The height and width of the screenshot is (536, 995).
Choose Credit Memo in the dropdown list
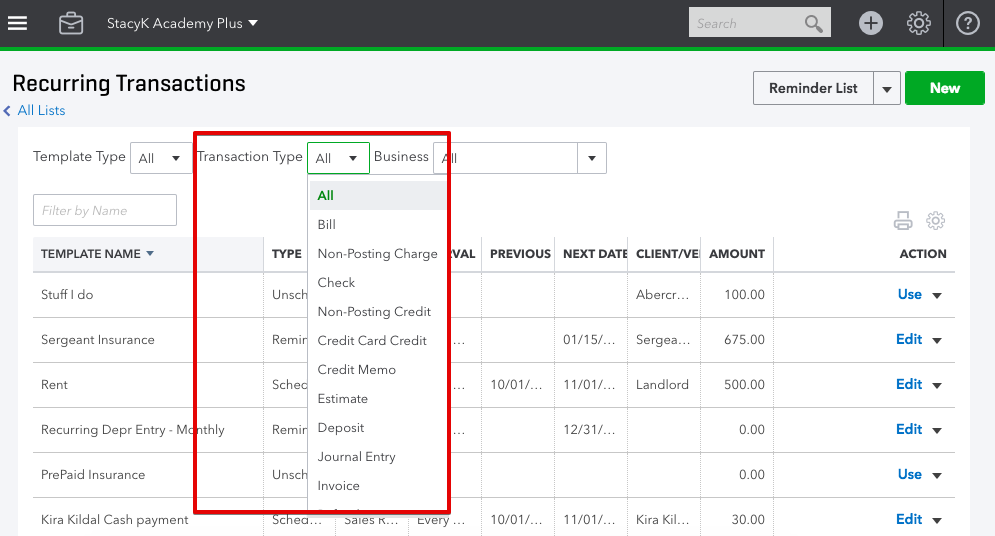356,370
